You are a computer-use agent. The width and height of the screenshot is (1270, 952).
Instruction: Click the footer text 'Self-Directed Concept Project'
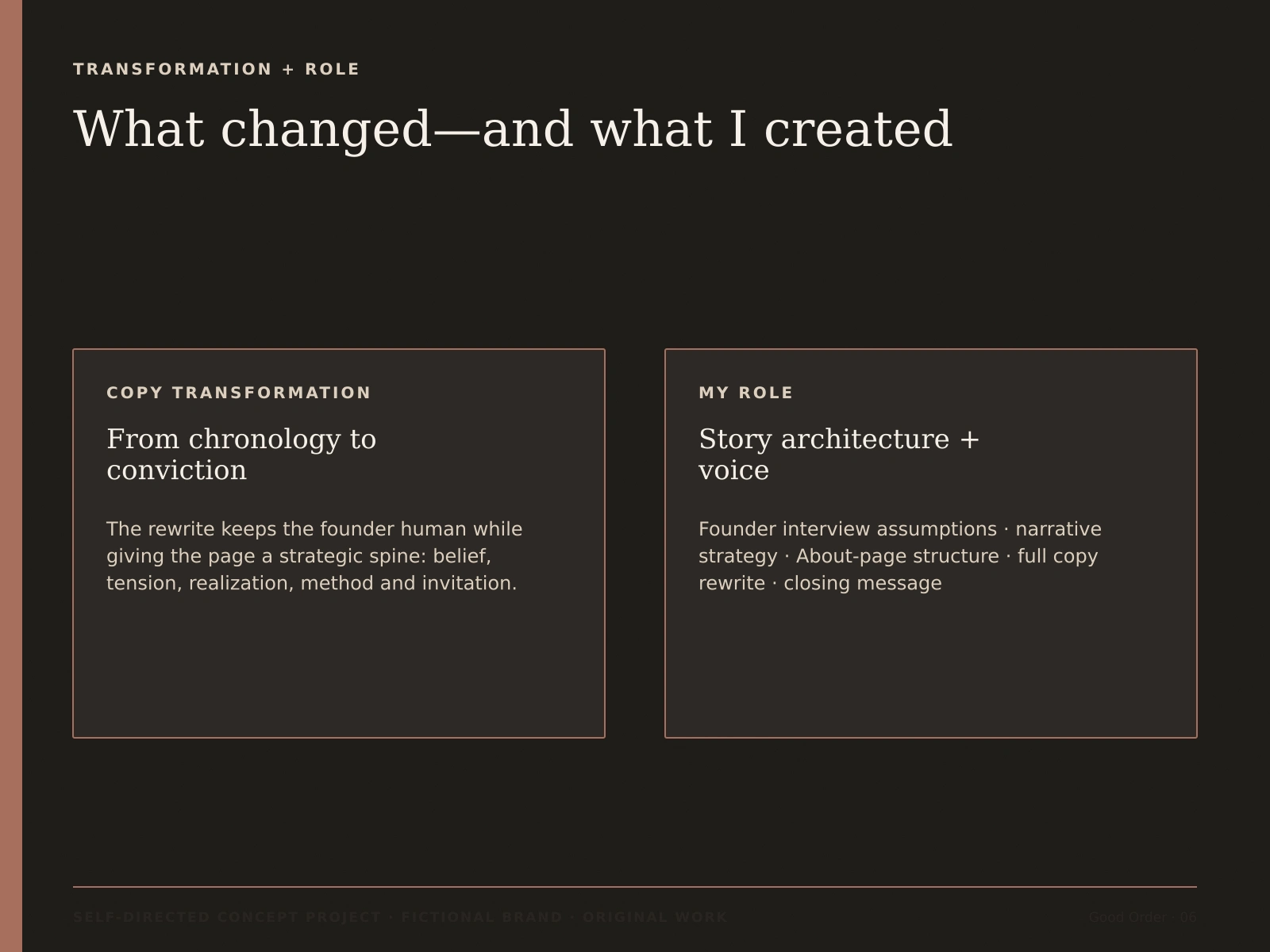pyautogui.click(x=227, y=917)
